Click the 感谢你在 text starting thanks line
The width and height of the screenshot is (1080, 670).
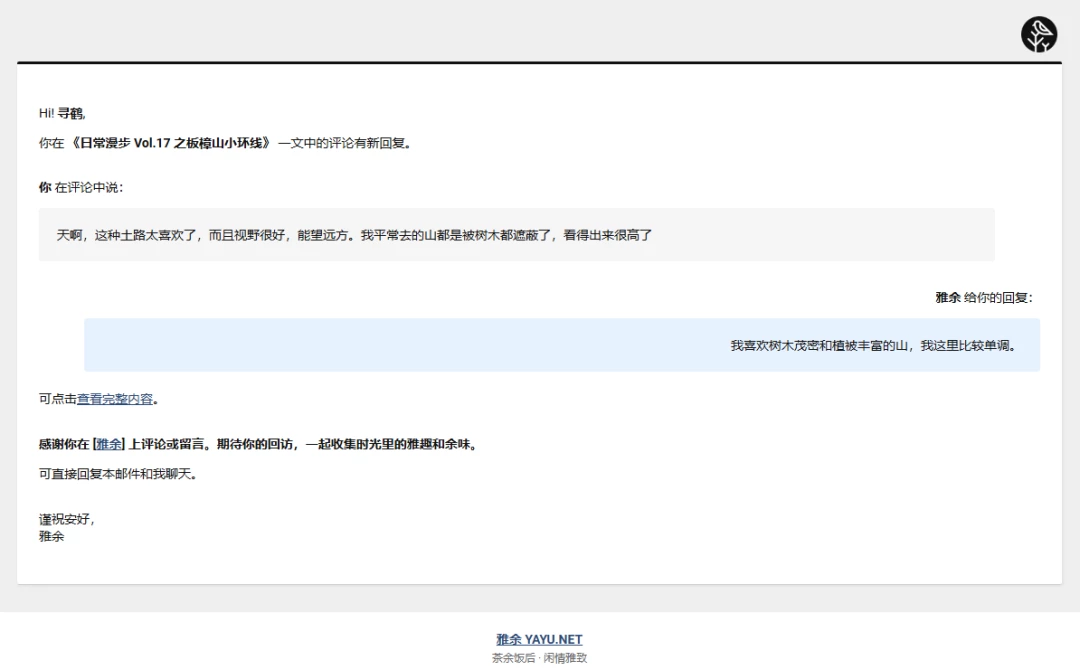64,444
